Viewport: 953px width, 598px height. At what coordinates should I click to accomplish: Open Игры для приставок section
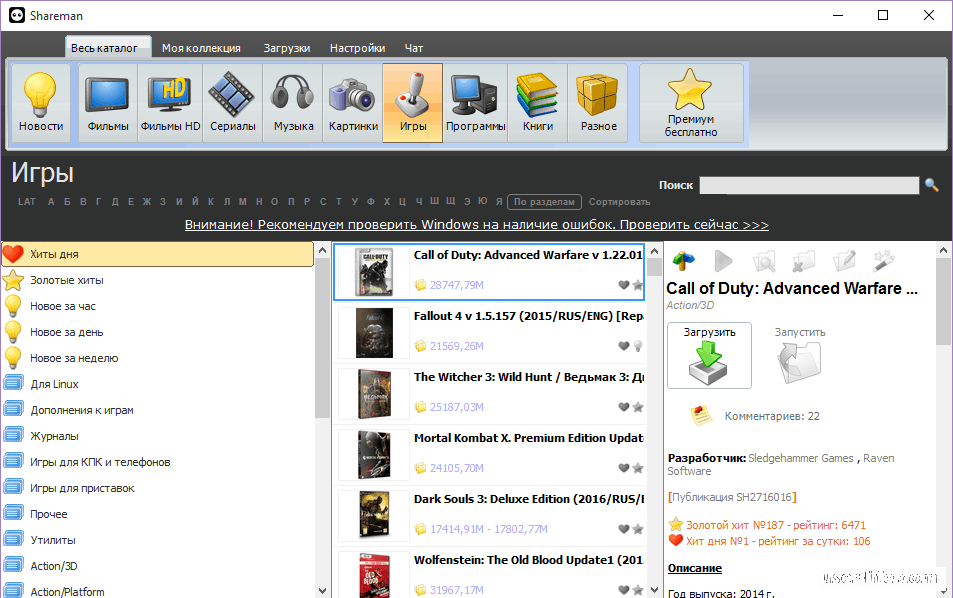[x=157, y=488]
